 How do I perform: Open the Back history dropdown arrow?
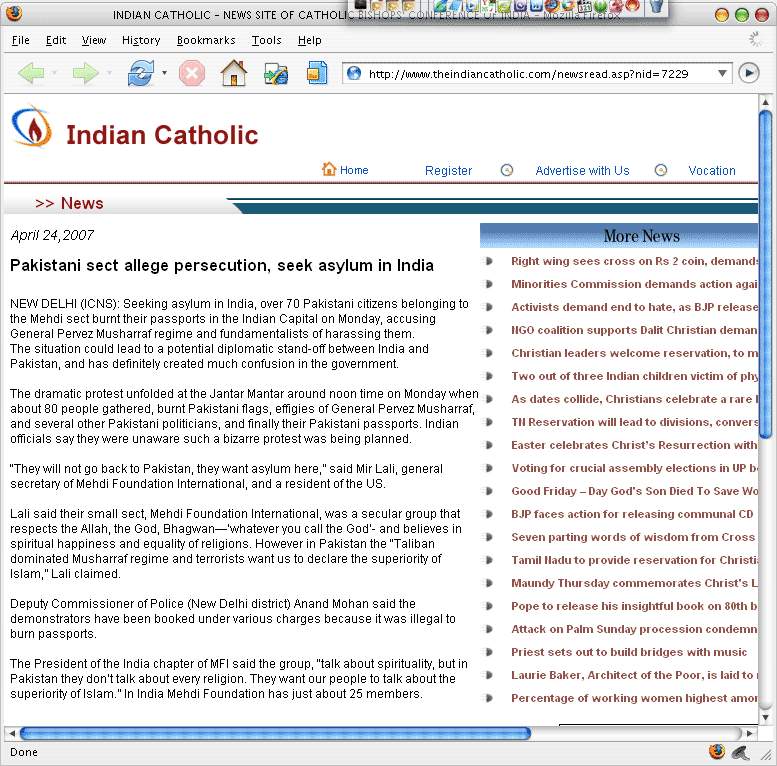(55, 73)
